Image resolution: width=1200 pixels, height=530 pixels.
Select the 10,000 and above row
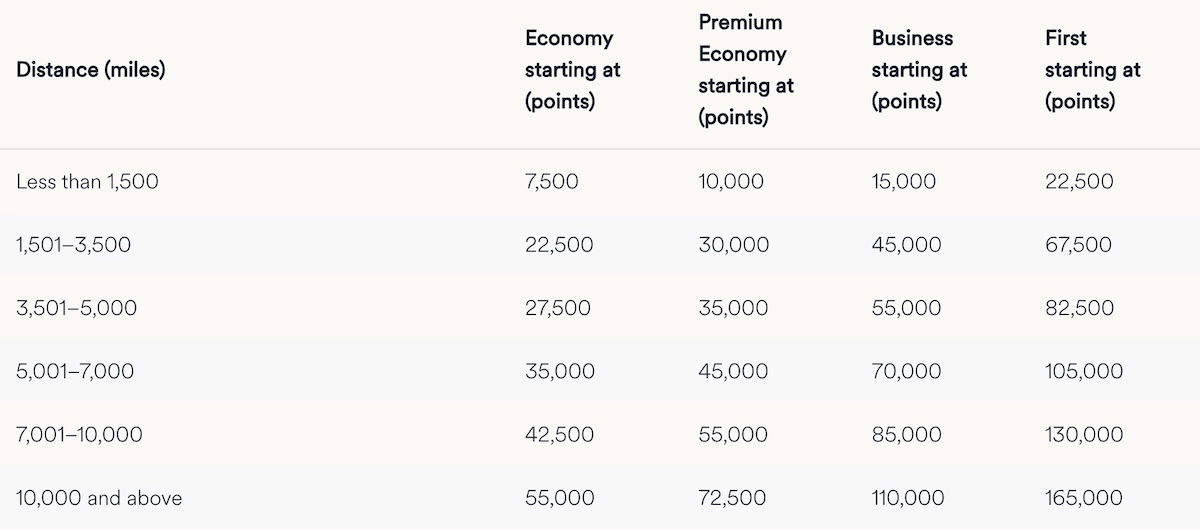point(99,498)
